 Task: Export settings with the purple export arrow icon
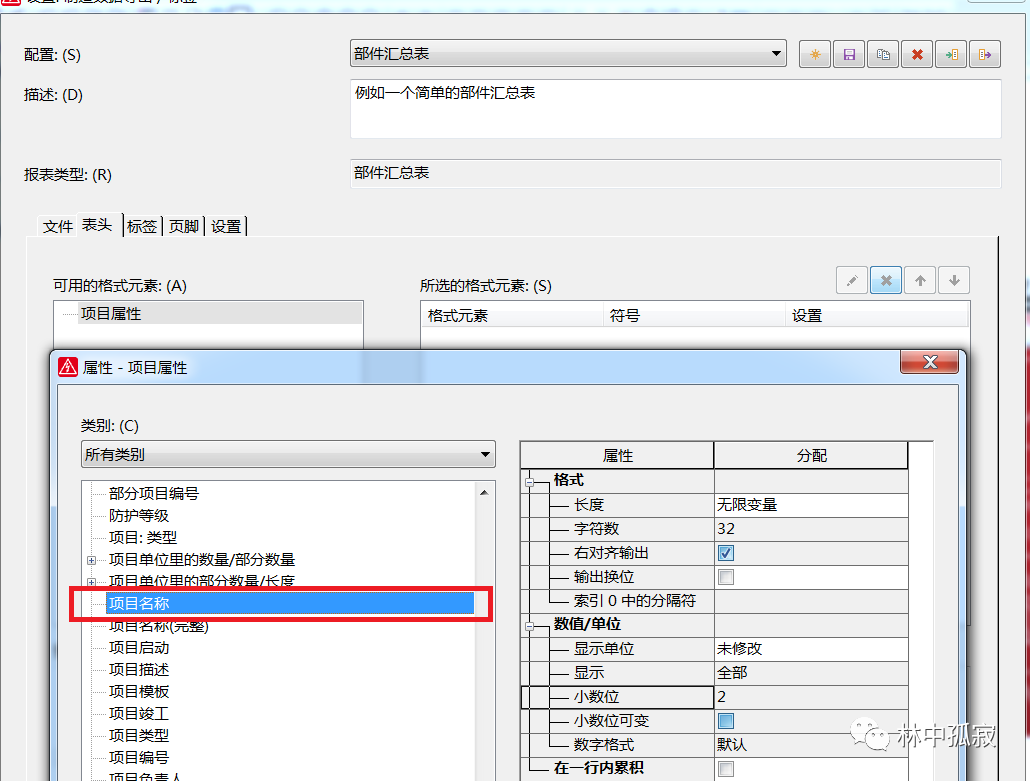pyautogui.click(x=985, y=54)
